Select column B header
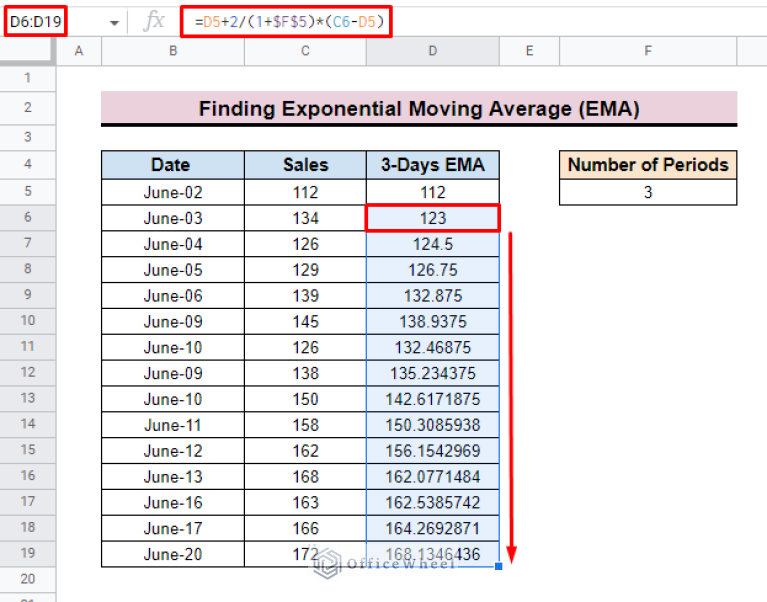 pos(171,52)
